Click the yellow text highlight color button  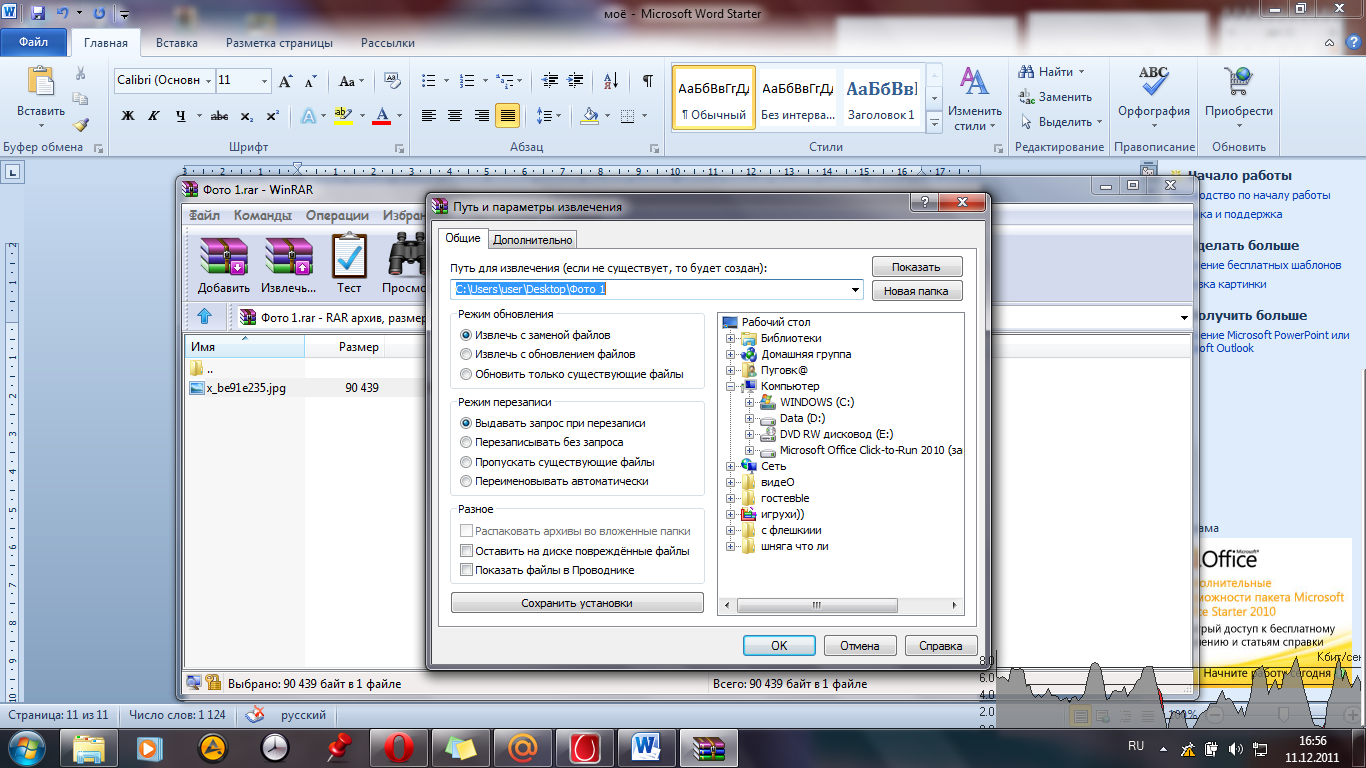coord(343,116)
